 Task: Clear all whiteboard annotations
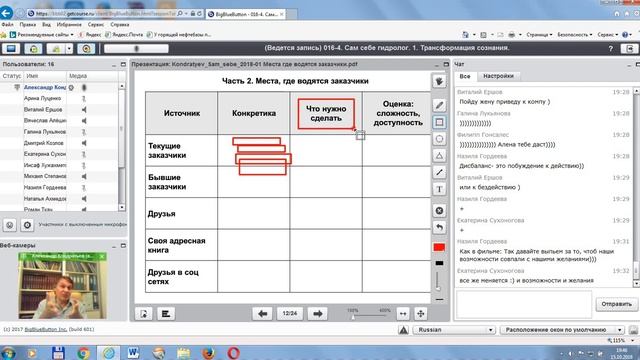pos(439,211)
